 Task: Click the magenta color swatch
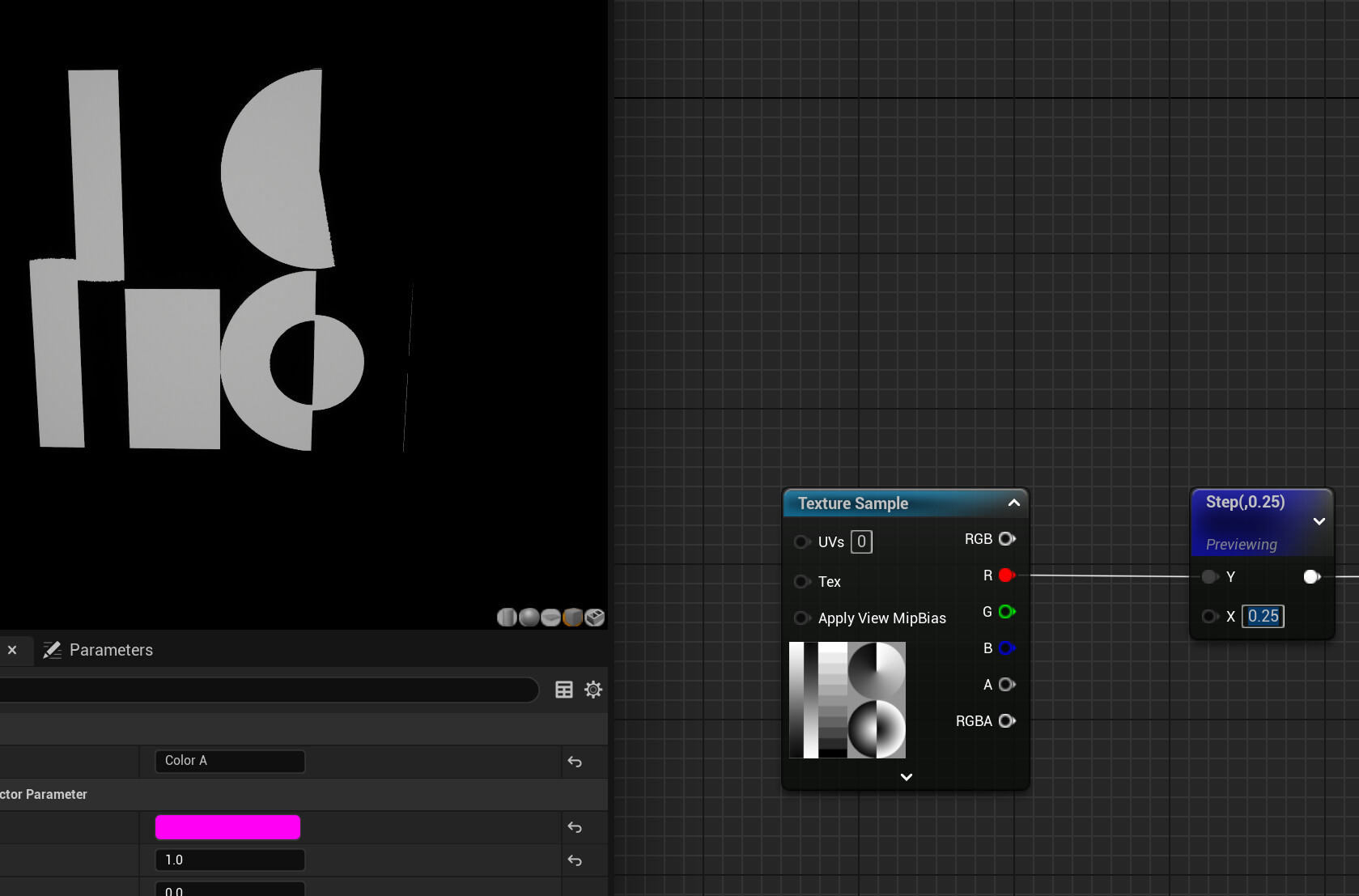(227, 827)
